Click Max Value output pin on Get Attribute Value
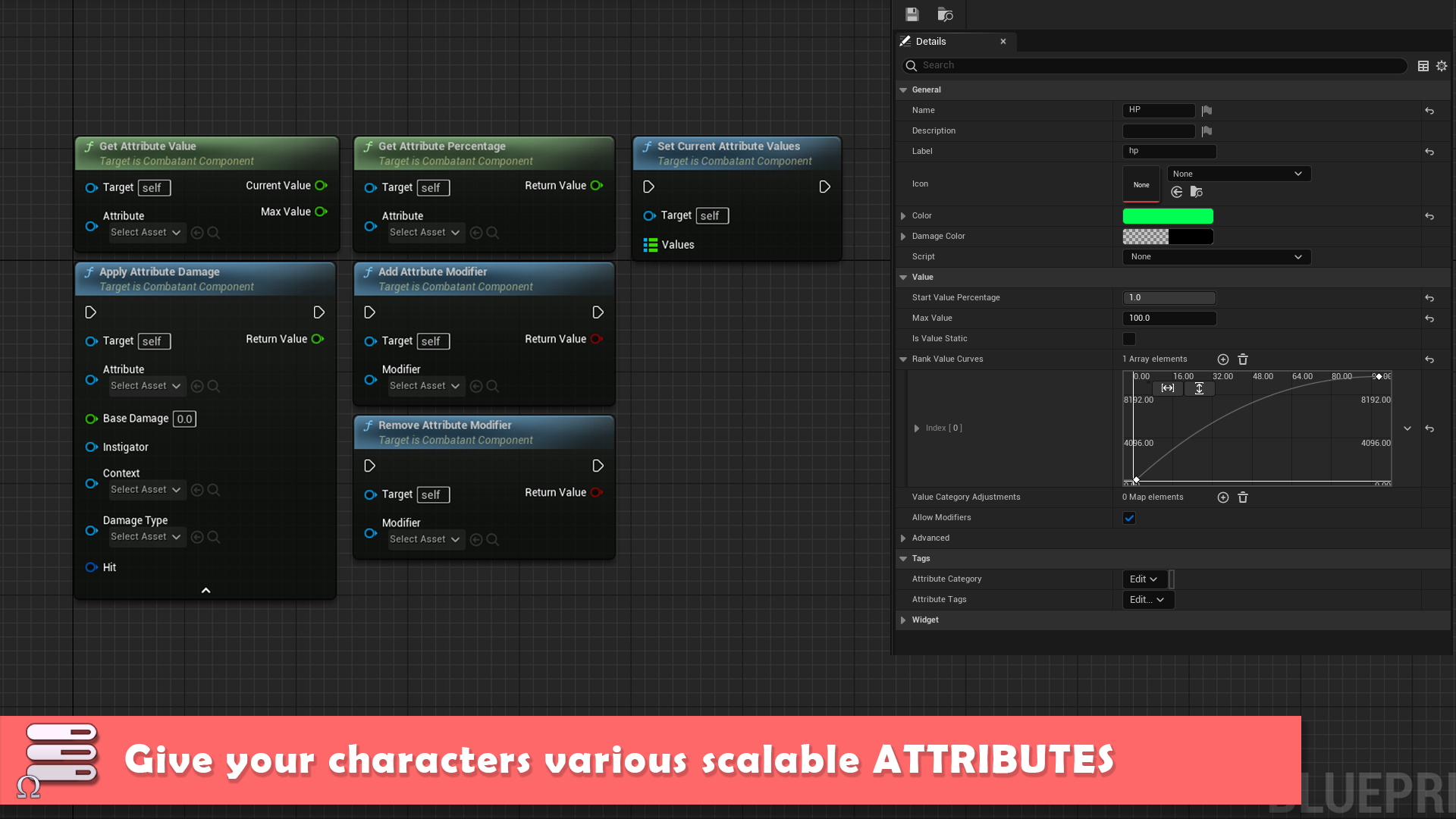1456x819 pixels. pyautogui.click(x=322, y=212)
